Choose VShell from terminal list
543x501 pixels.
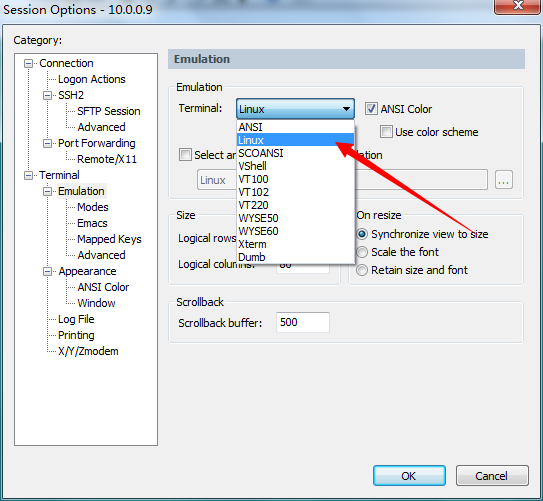[x=295, y=166]
